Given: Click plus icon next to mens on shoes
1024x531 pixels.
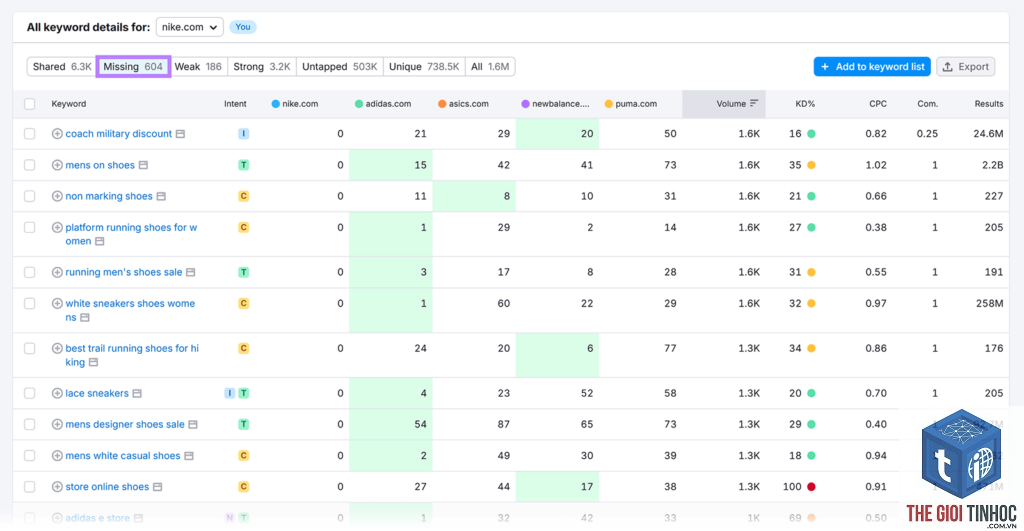Looking at the screenshot, I should click(x=57, y=165).
